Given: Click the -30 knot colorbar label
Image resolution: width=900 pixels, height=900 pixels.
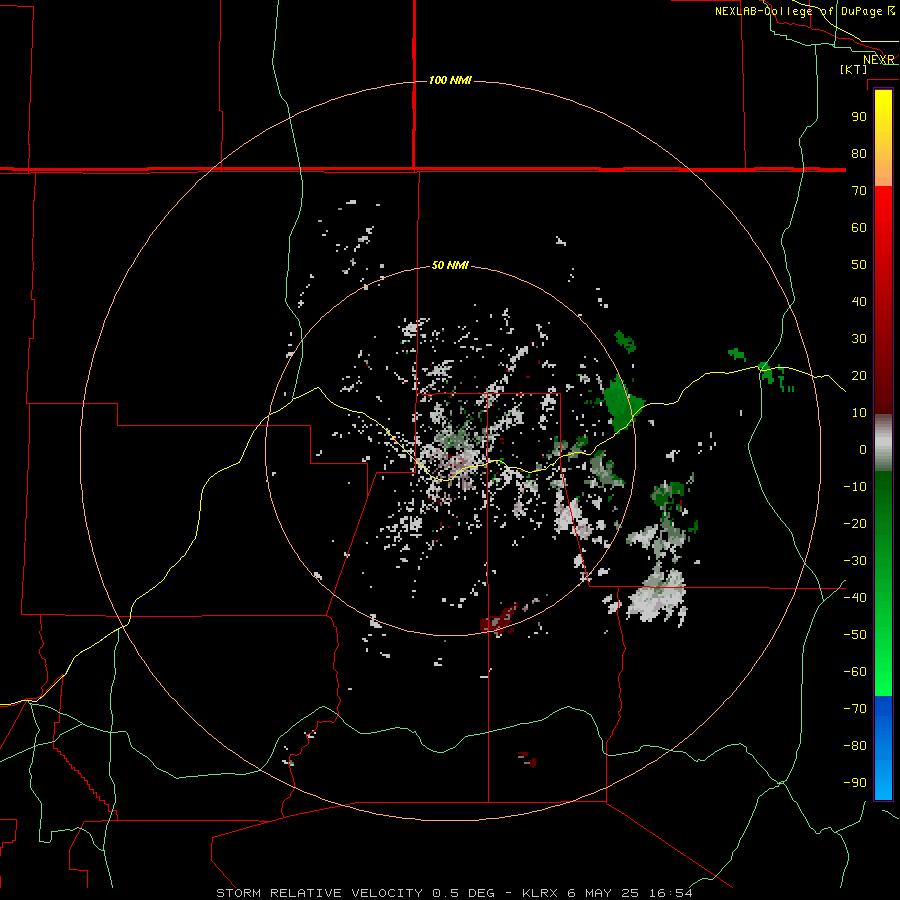Looking at the screenshot, I should (x=855, y=561).
